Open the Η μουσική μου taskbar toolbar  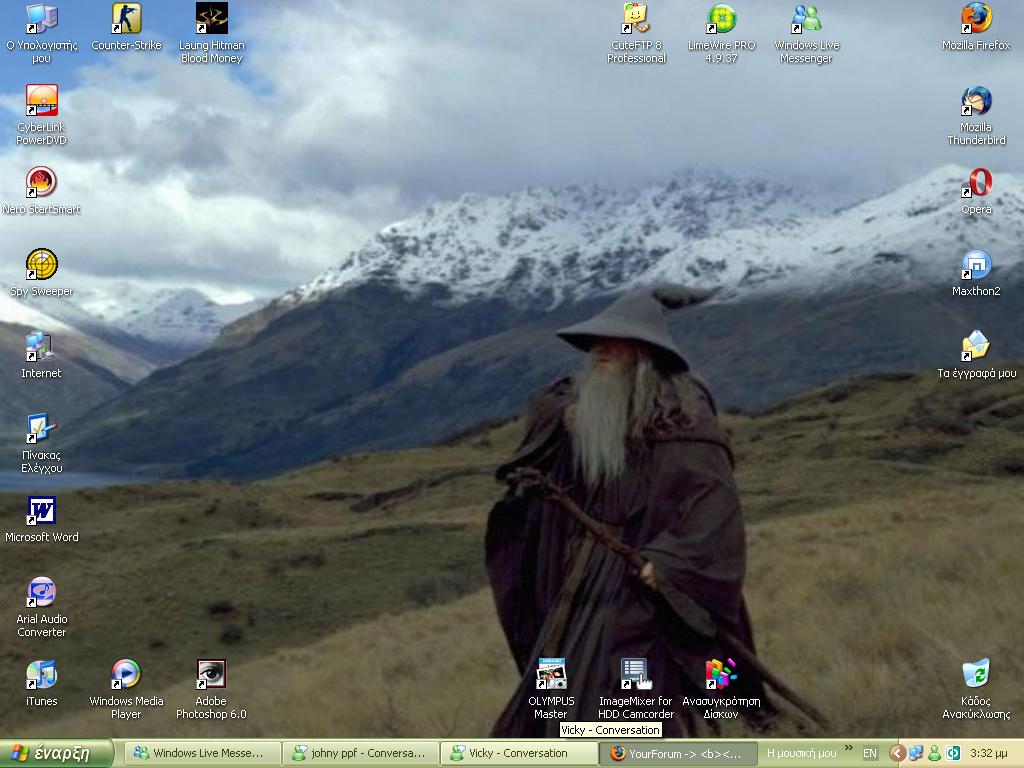801,754
